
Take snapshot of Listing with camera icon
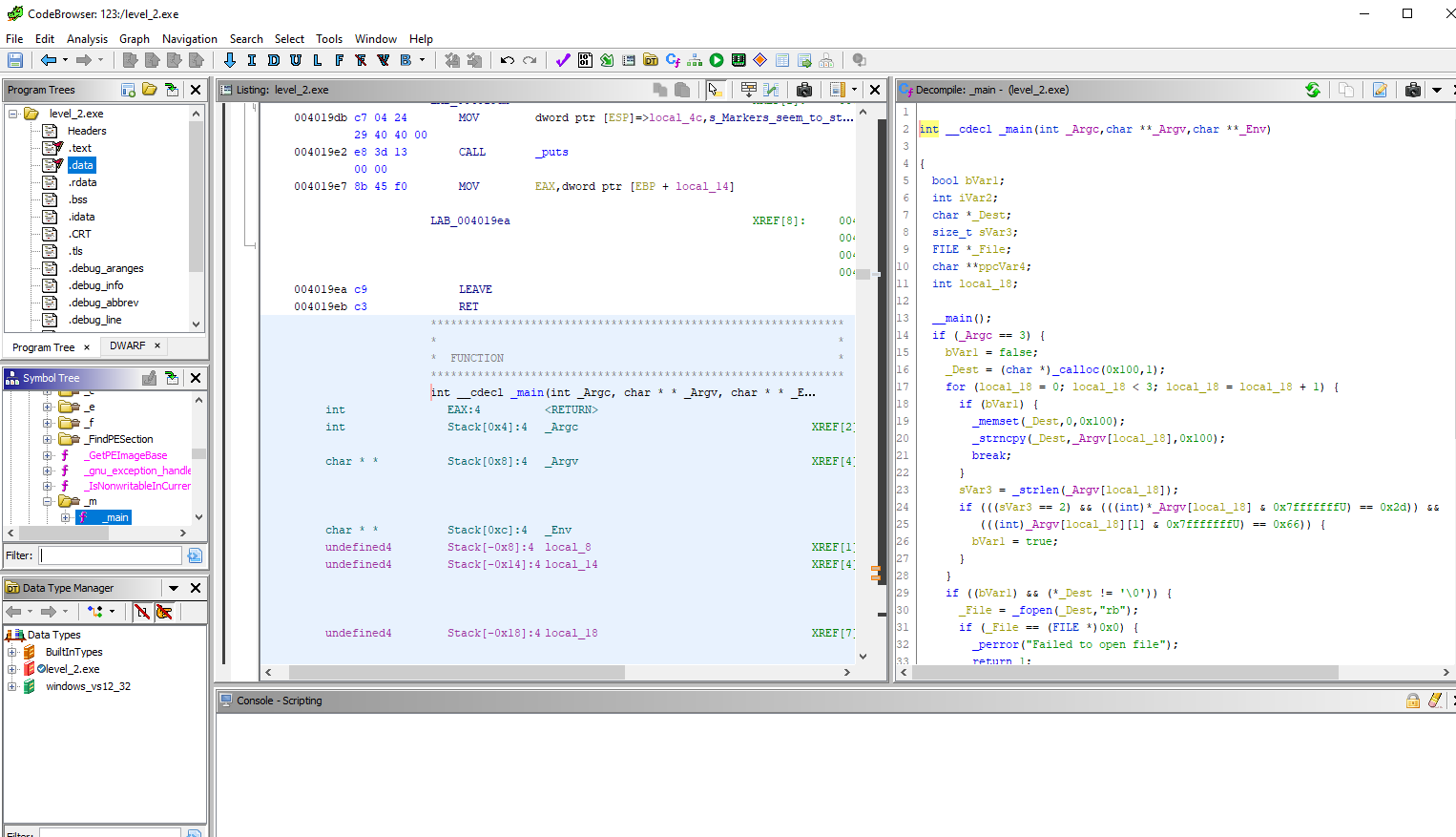[x=804, y=90]
